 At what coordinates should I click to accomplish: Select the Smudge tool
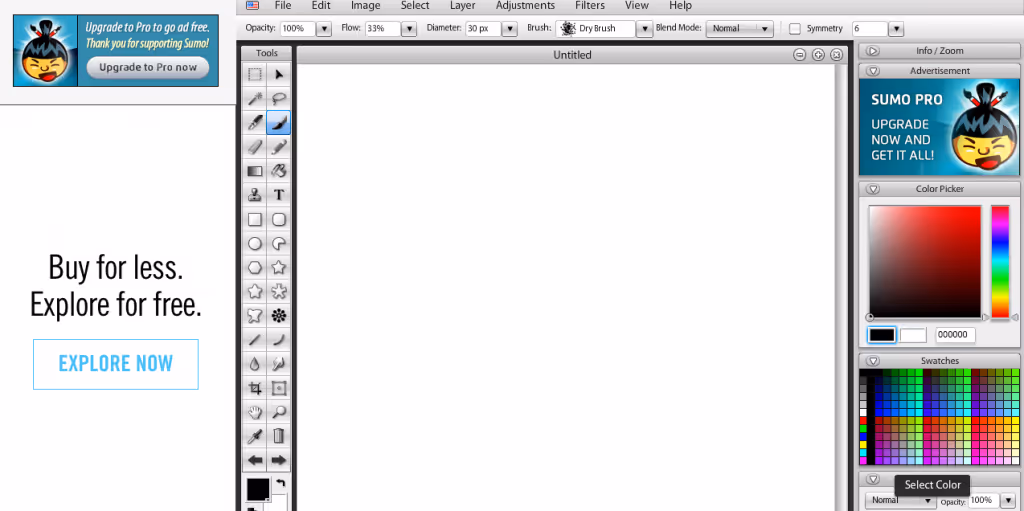pos(279,364)
